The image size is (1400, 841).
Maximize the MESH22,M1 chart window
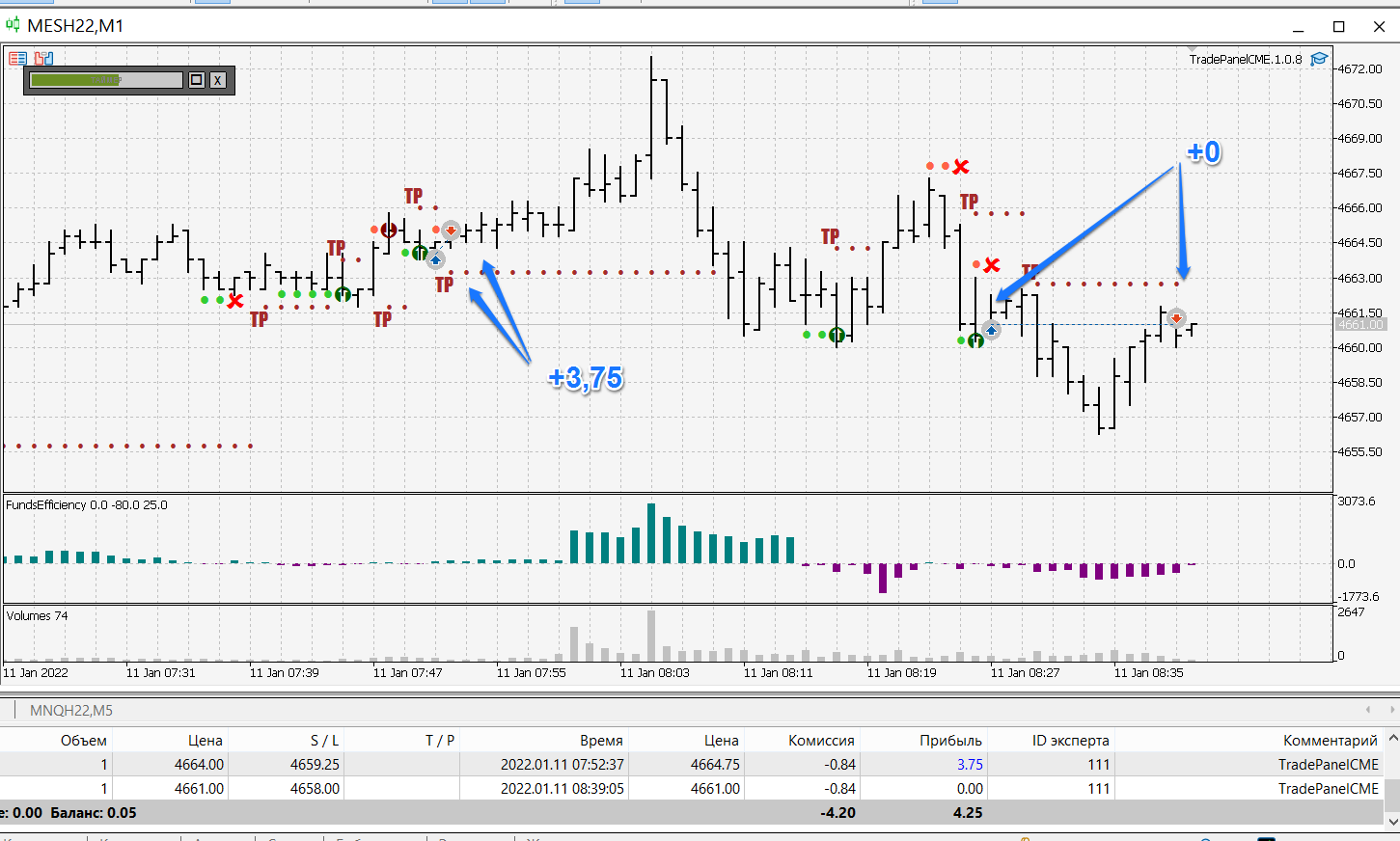pos(1339,26)
